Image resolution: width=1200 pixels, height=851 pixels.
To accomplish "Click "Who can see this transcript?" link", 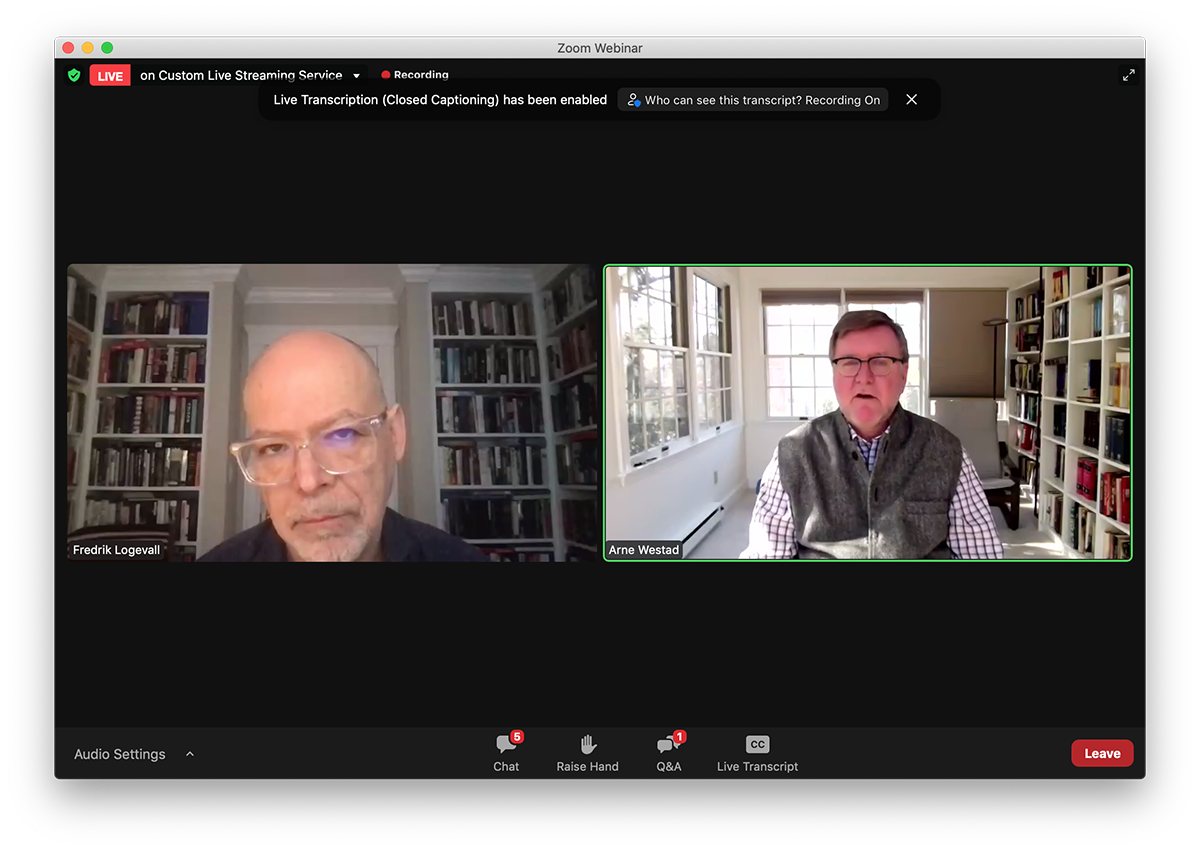I will point(762,100).
